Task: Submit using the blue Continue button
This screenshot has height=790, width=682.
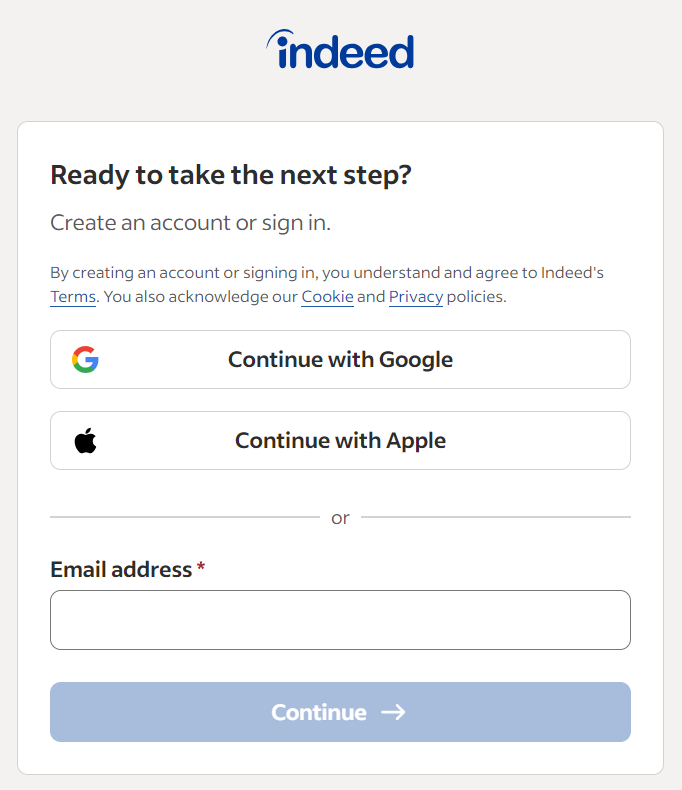Action: [x=340, y=712]
